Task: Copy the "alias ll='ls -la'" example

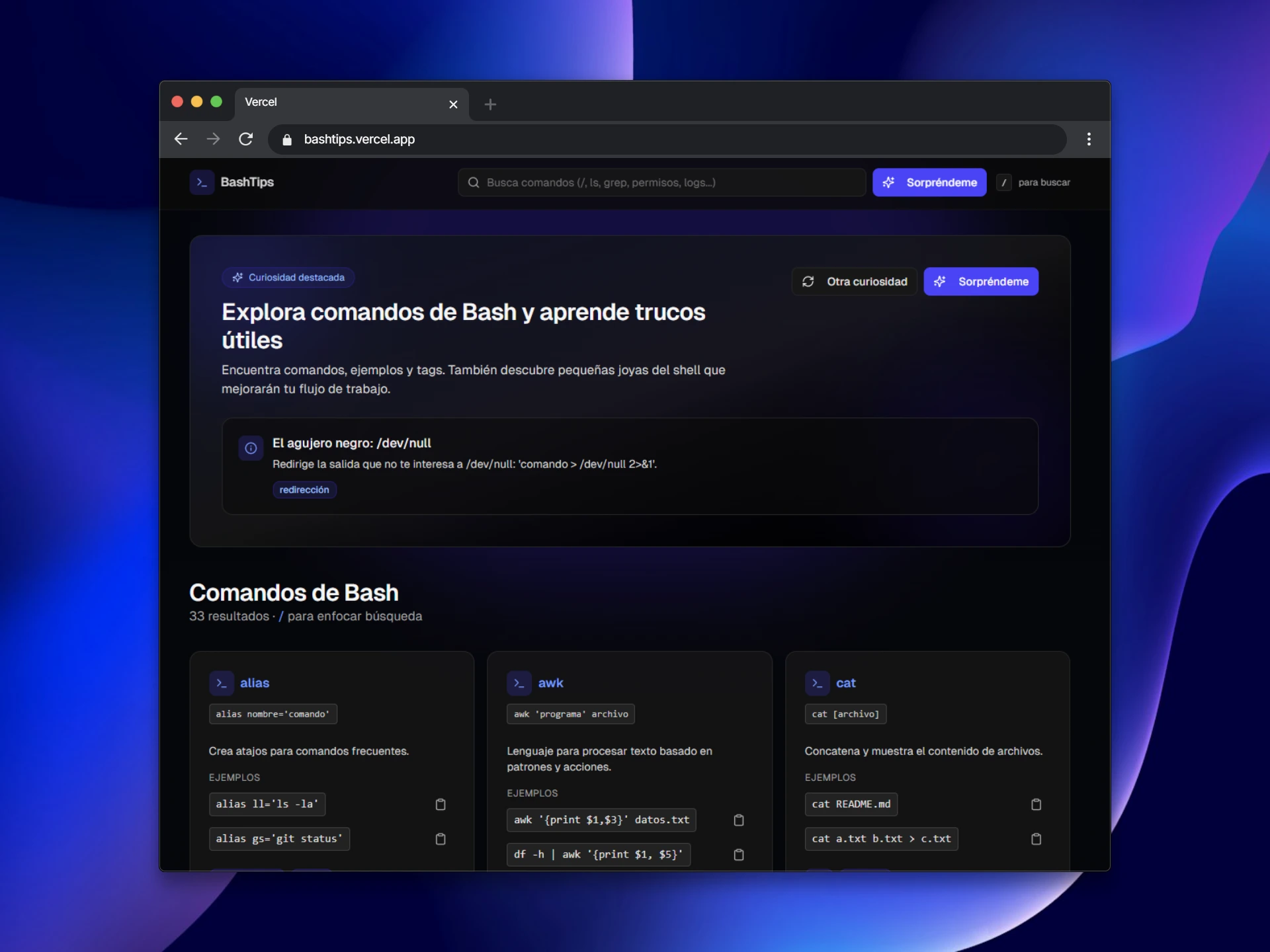Action: [x=441, y=805]
